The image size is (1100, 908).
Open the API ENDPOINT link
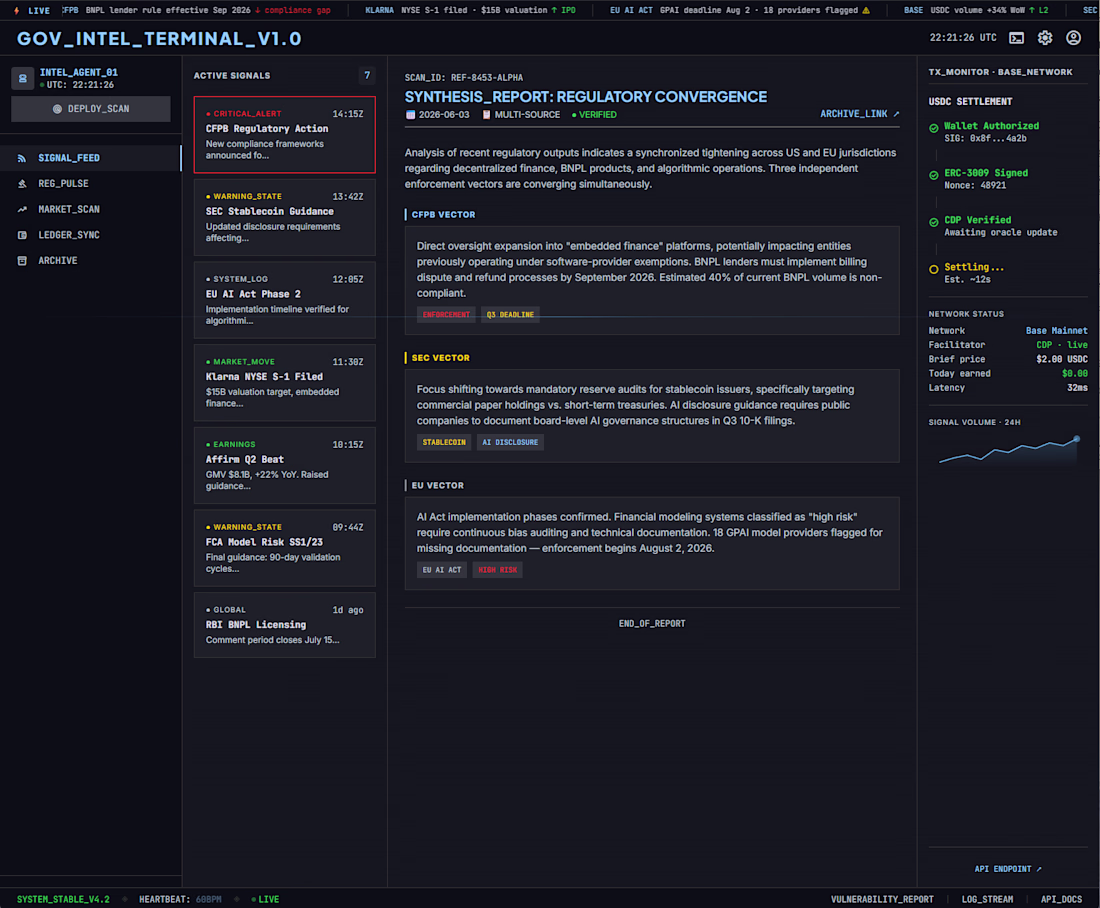[1007, 869]
